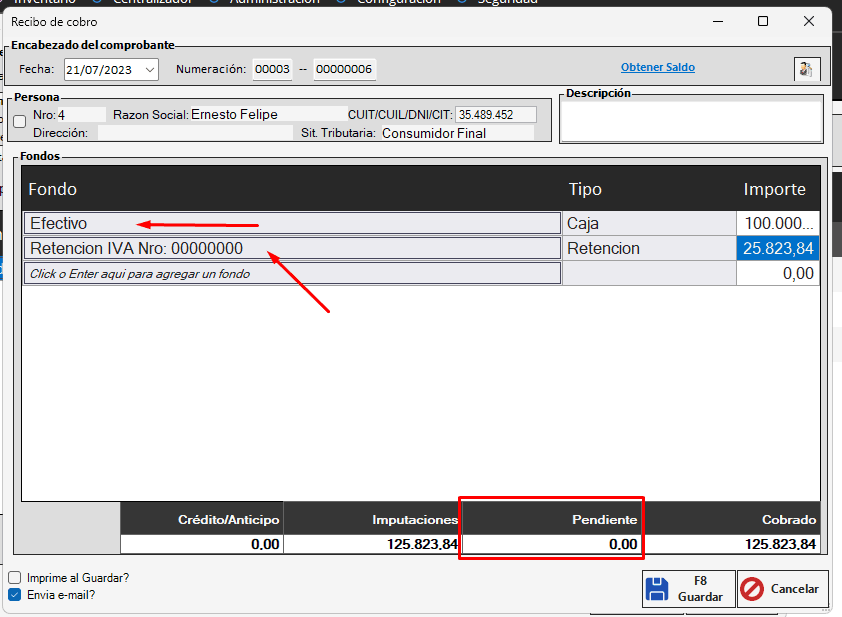Select the Caja type cell of Efectivo
This screenshot has width=842, height=617.
[648, 223]
